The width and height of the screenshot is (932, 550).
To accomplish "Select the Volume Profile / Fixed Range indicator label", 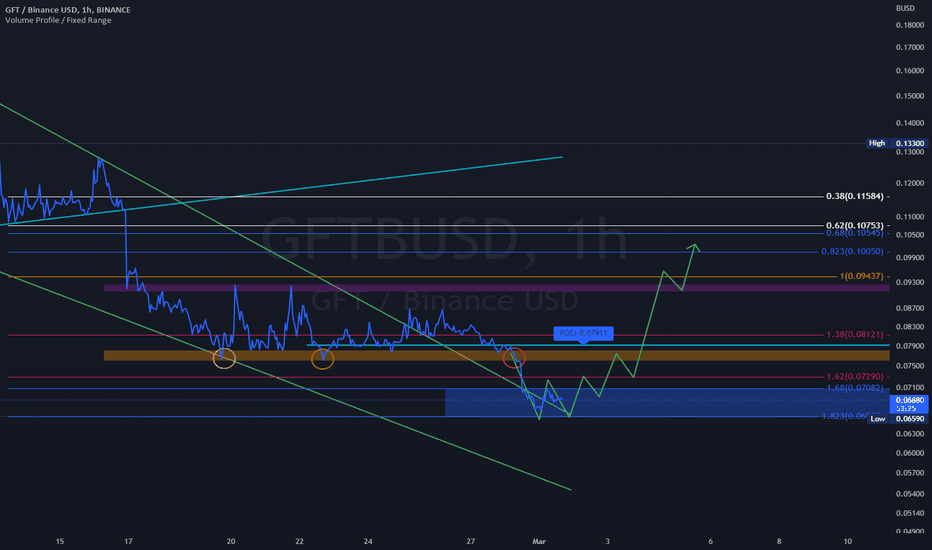I will (58, 20).
